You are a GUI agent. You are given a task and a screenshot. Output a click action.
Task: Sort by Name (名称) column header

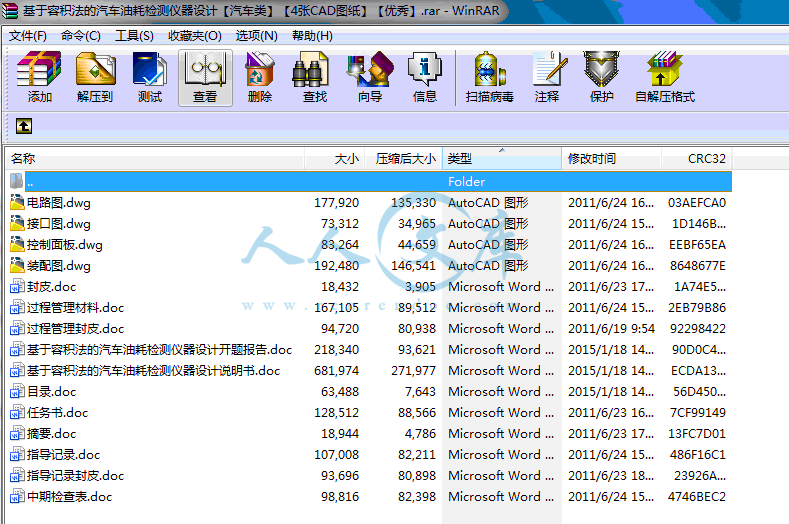pos(155,159)
